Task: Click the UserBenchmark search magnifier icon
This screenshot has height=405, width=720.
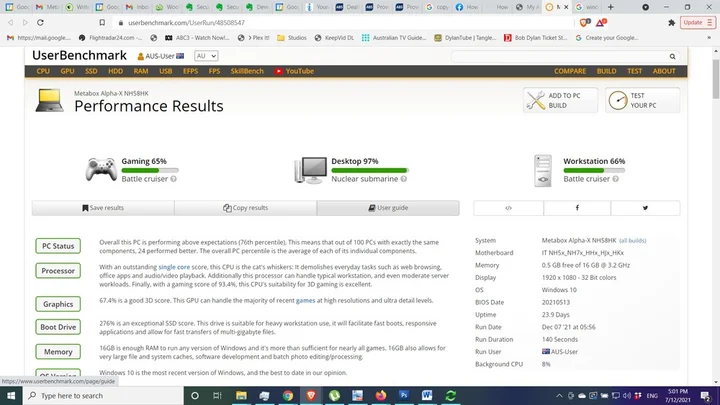Action: coord(672,56)
